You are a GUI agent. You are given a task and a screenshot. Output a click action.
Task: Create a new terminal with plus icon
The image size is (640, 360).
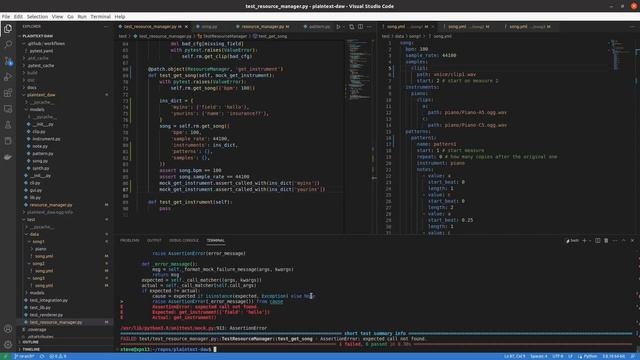584,240
